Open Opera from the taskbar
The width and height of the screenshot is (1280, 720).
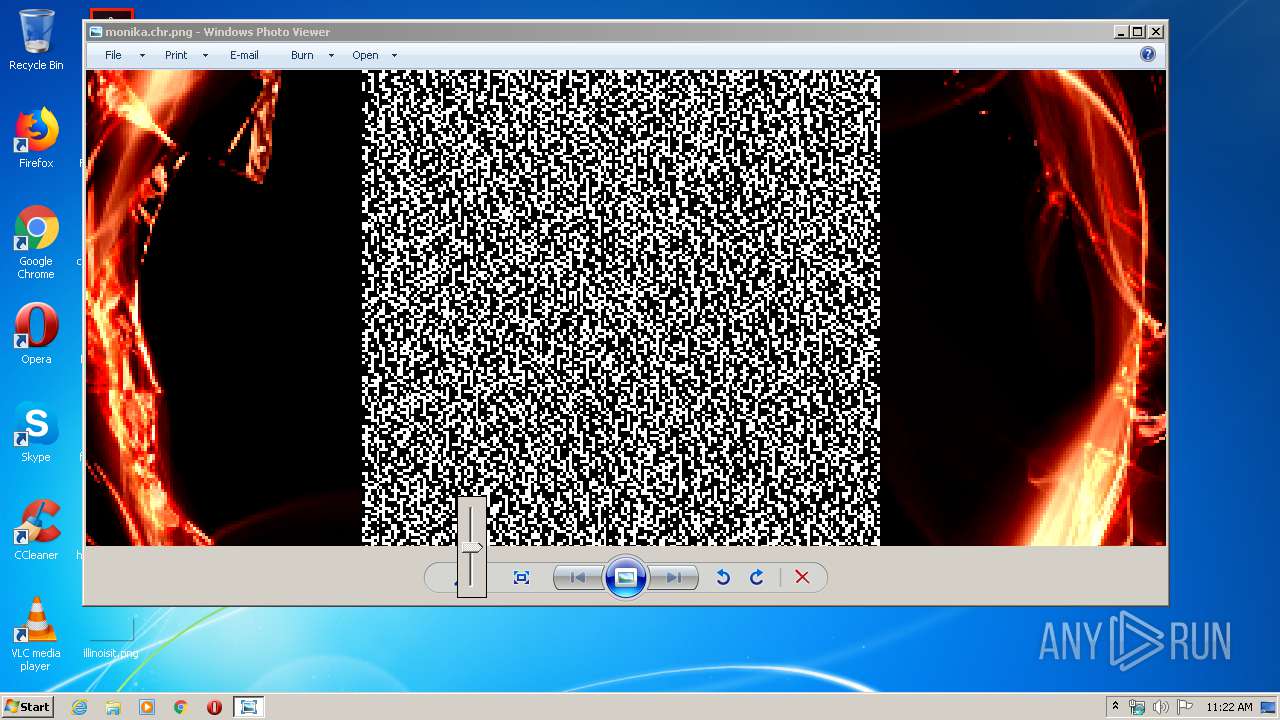coord(214,707)
